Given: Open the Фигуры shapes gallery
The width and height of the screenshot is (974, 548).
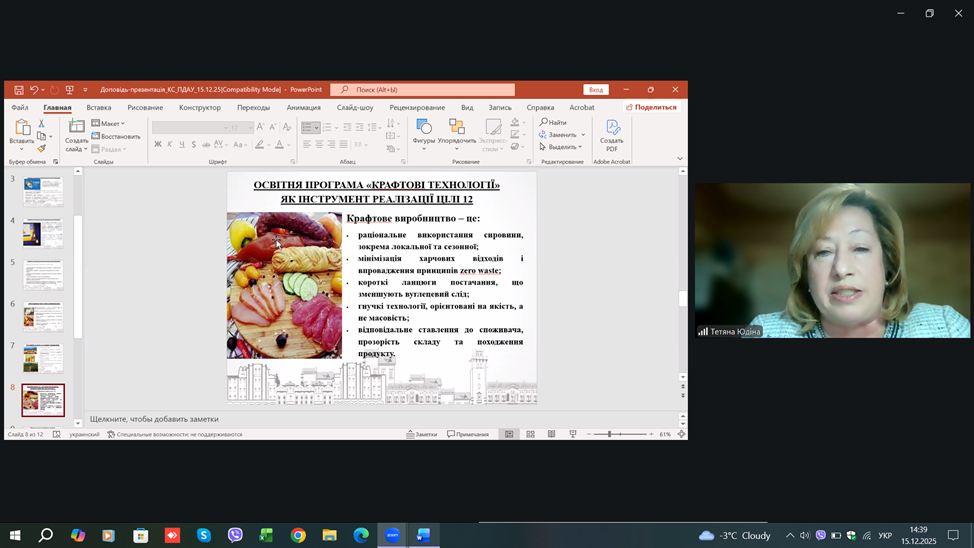Looking at the screenshot, I should (424, 128).
